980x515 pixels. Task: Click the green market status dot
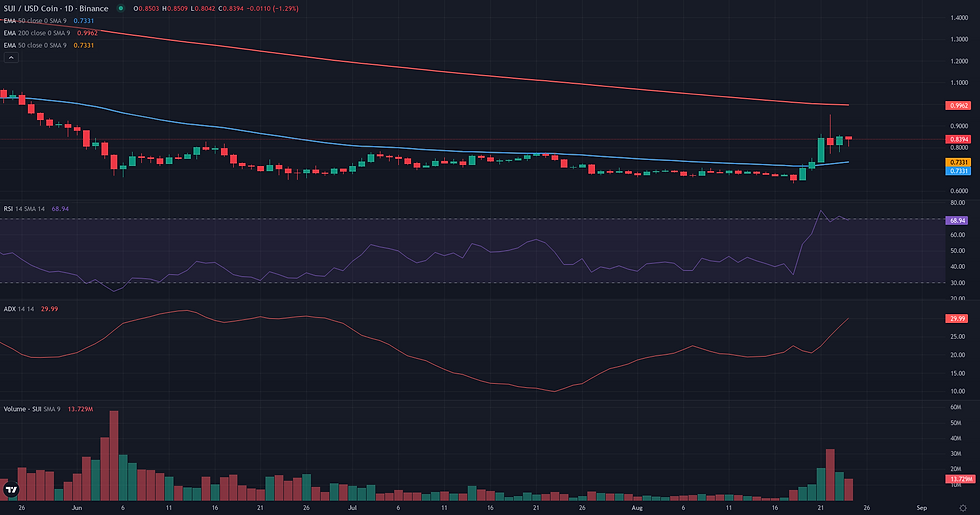click(x=121, y=9)
